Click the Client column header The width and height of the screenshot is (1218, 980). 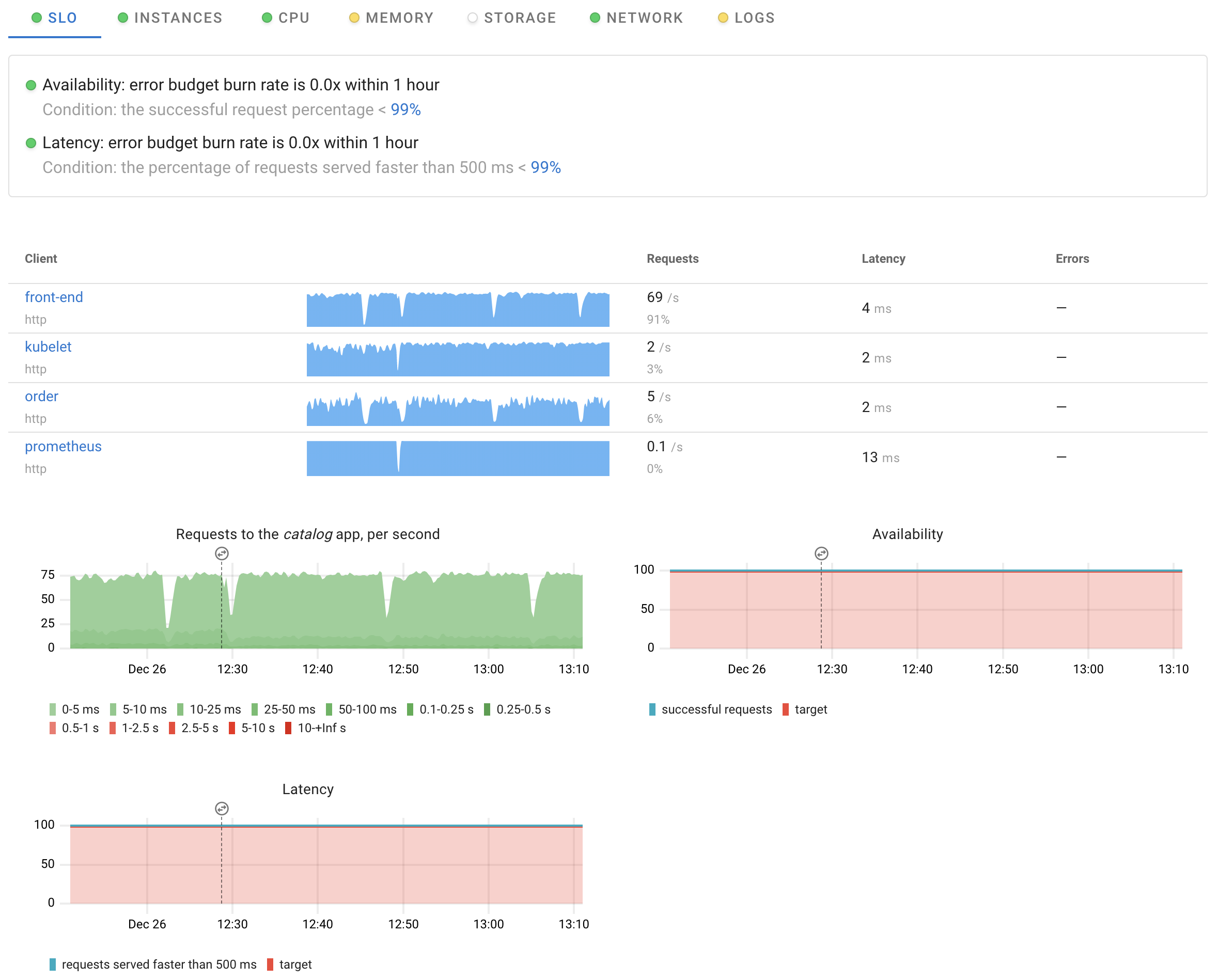(41, 259)
